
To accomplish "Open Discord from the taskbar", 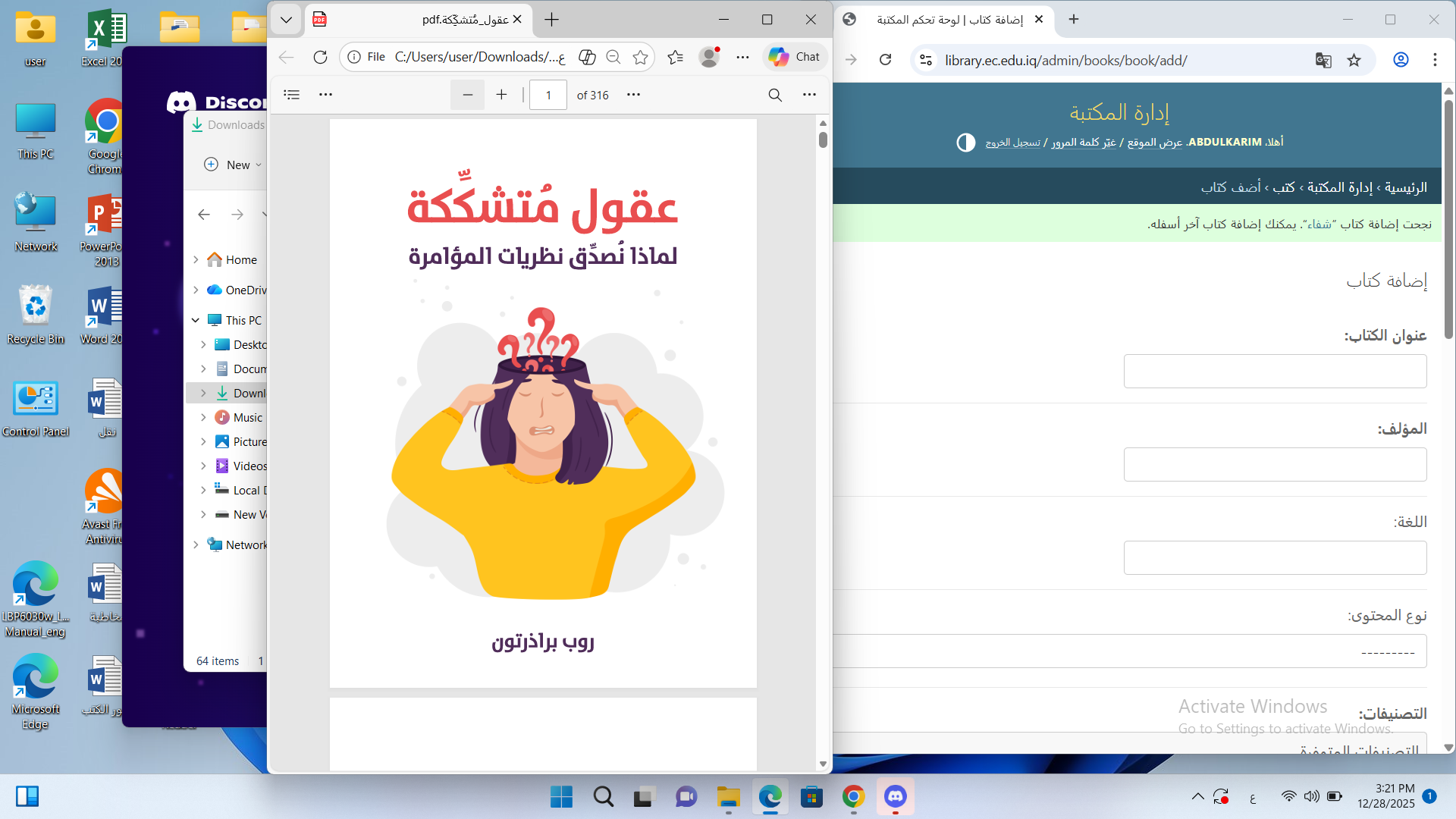I will click(895, 797).
